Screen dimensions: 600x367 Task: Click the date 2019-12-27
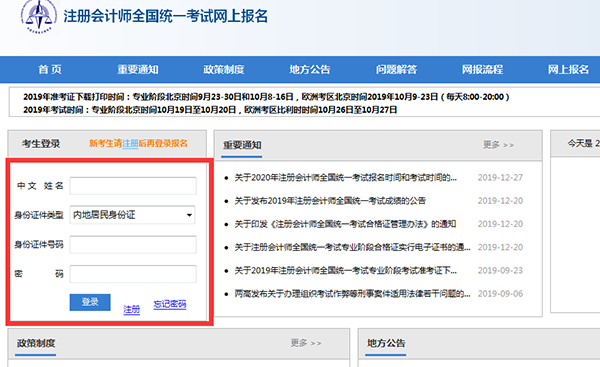coord(500,178)
